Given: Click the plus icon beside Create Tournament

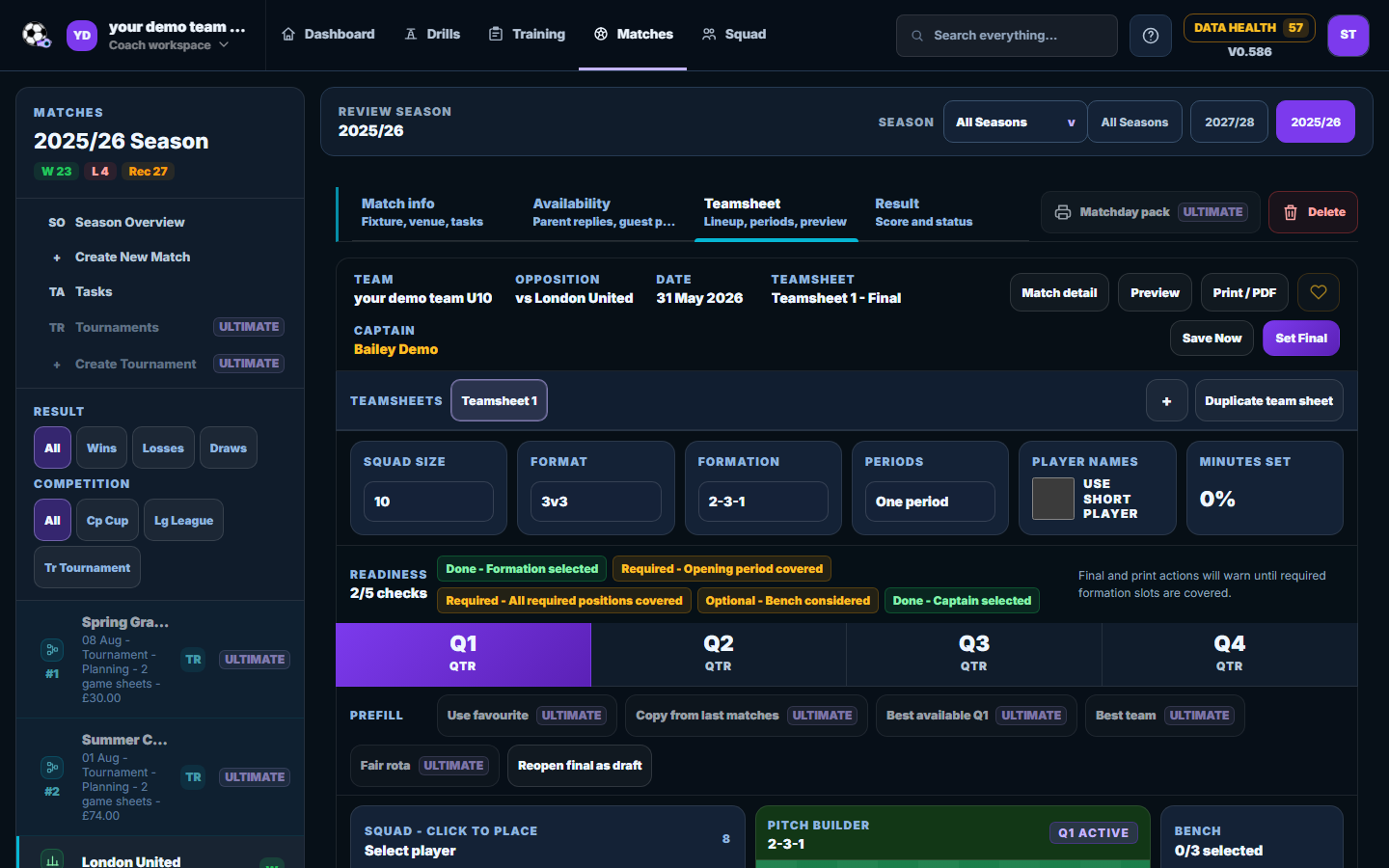Looking at the screenshot, I should [x=57, y=365].
